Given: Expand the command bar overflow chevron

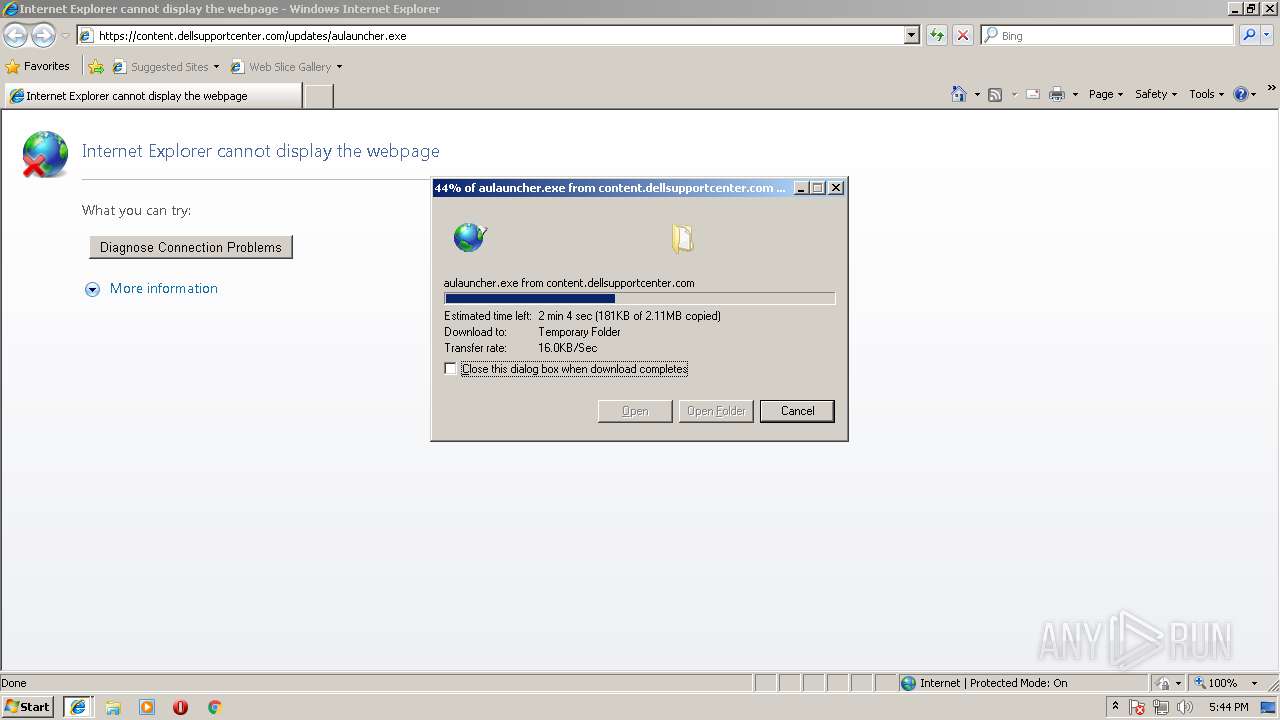Looking at the screenshot, I should point(1272,89).
